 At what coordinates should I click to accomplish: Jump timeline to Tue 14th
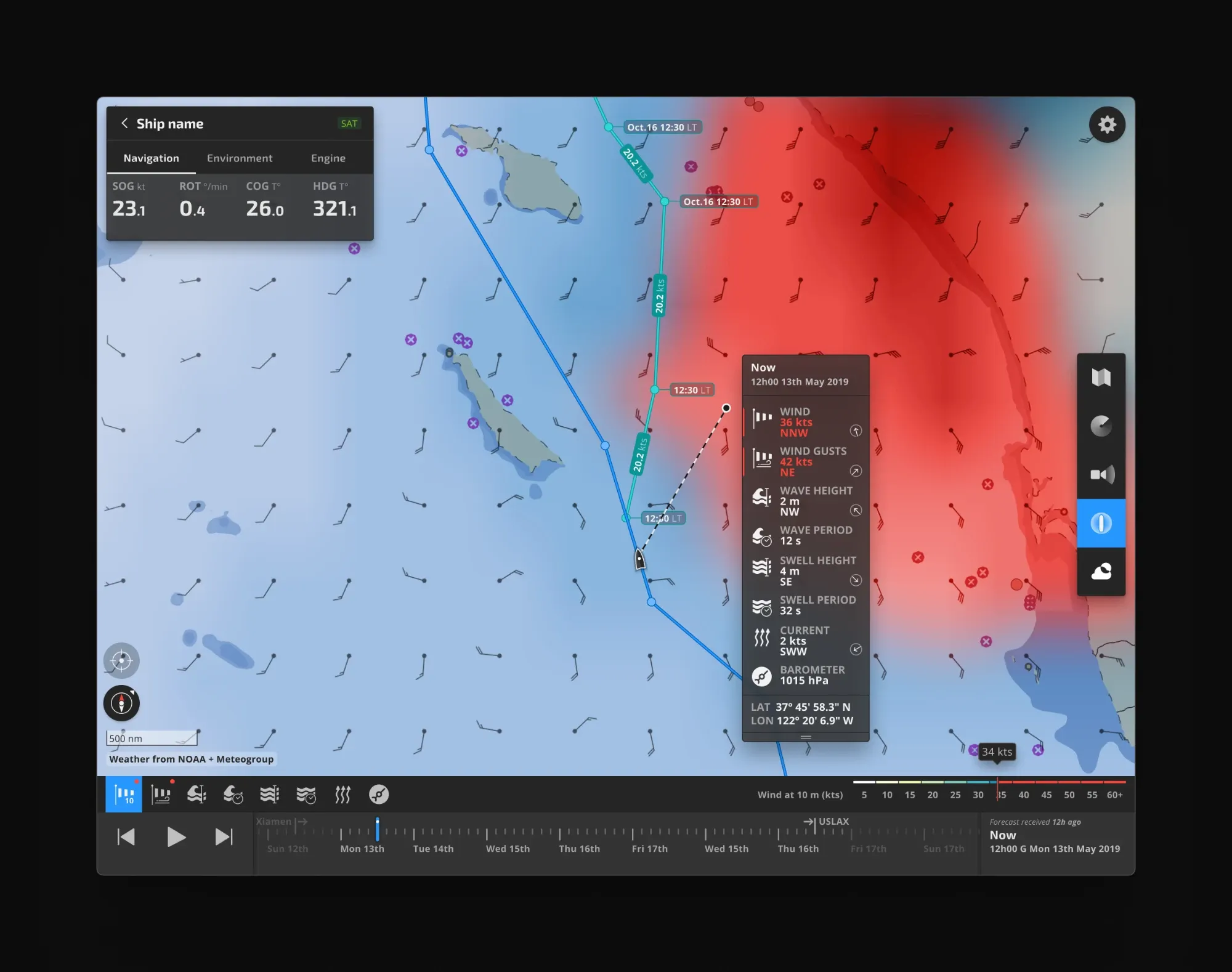[433, 848]
